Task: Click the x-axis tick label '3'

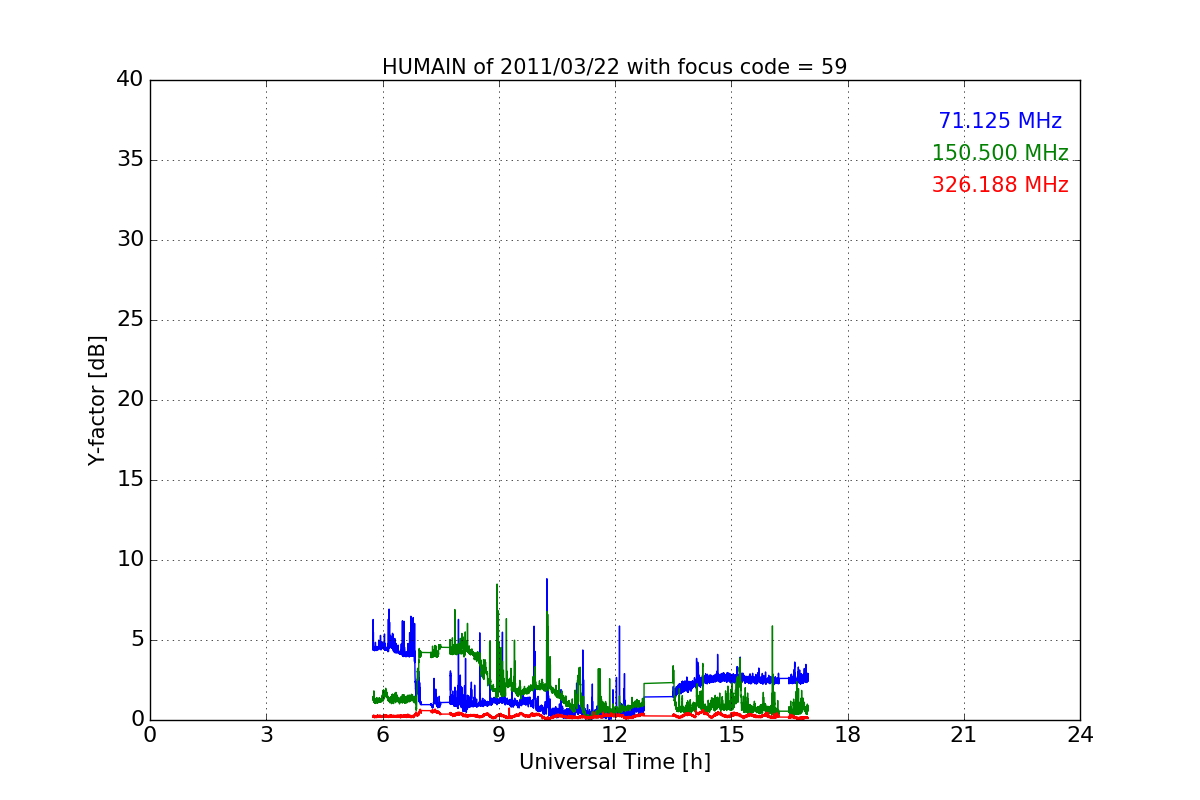Action: [266, 735]
